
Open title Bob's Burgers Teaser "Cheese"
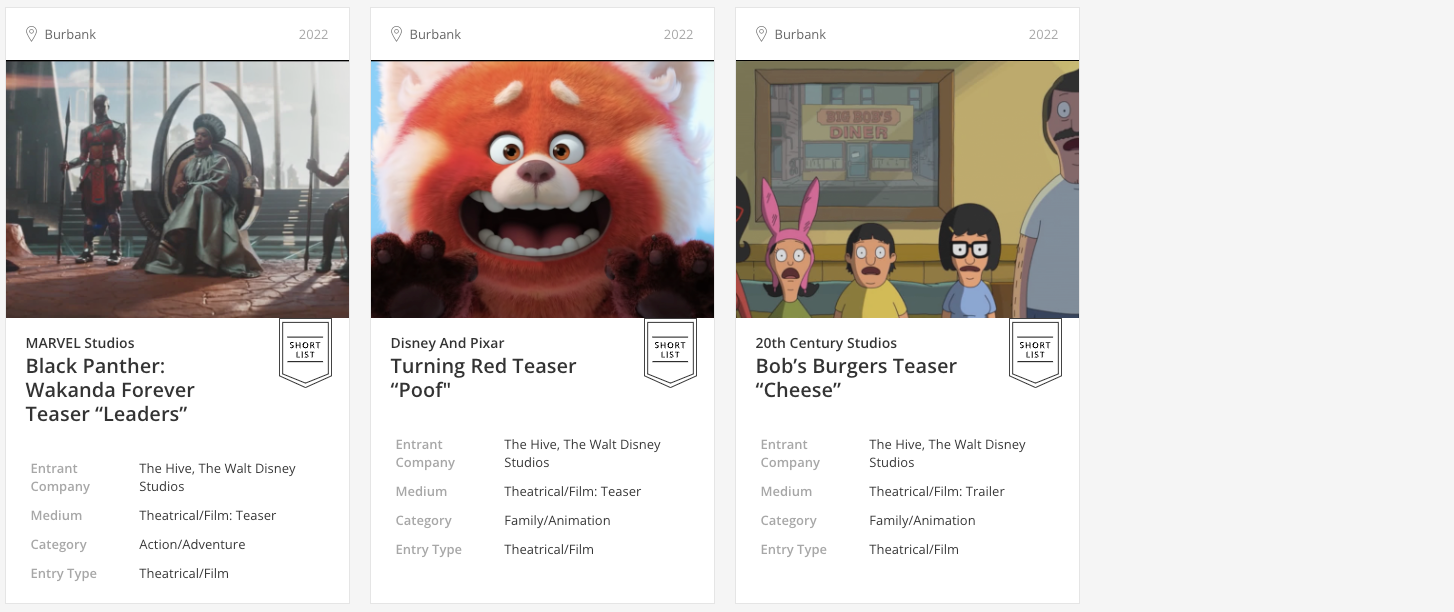pyautogui.click(x=856, y=378)
